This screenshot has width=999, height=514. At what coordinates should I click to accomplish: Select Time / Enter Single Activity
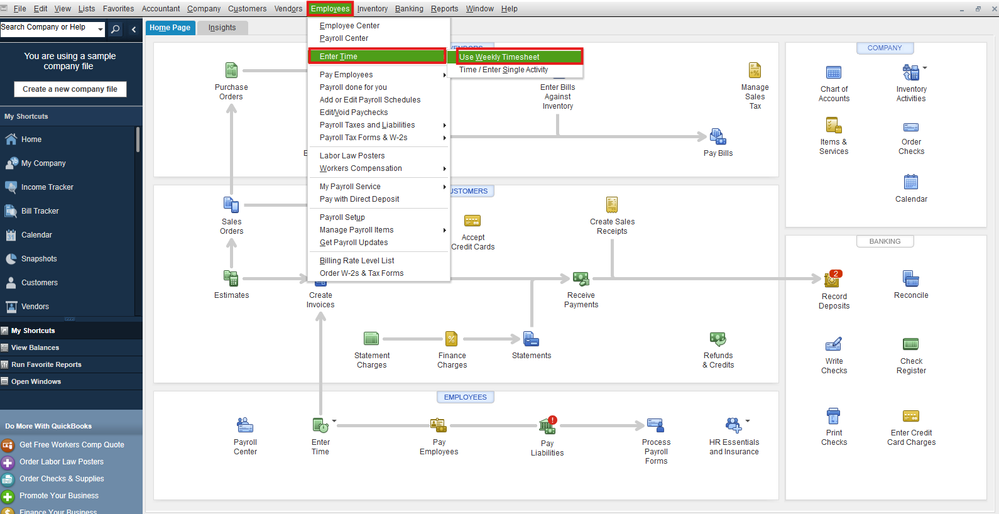(503, 70)
